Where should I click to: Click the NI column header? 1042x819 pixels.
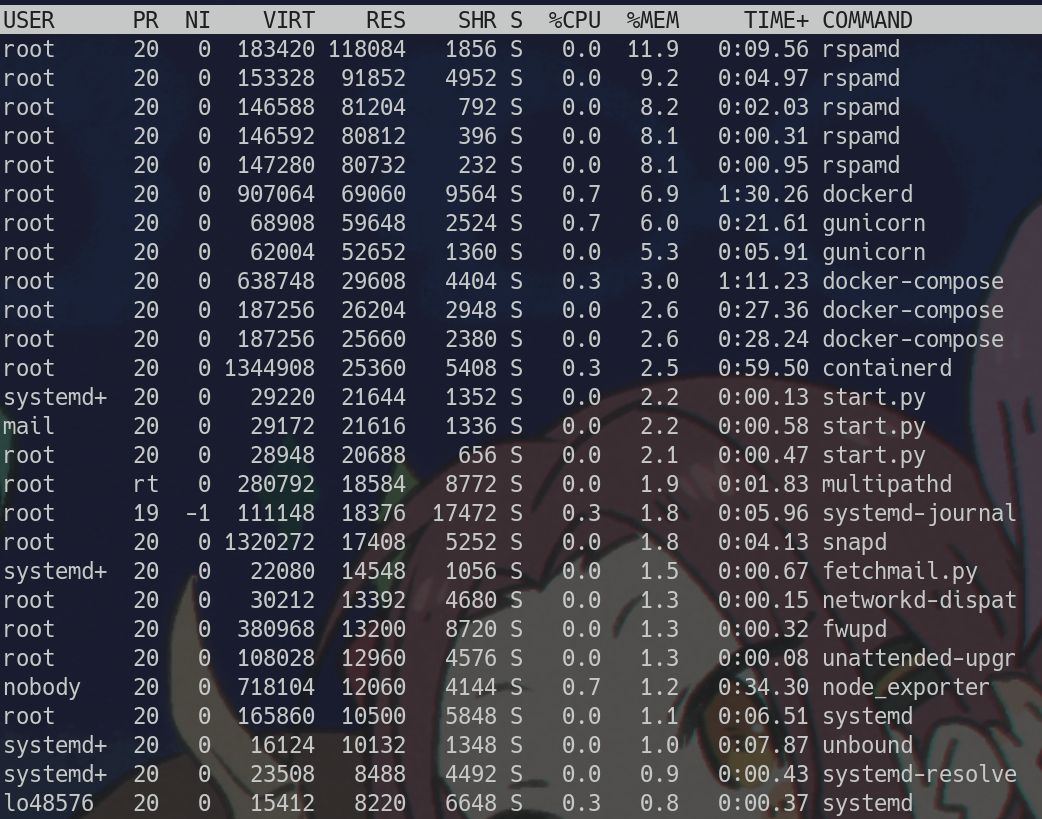[197, 21]
